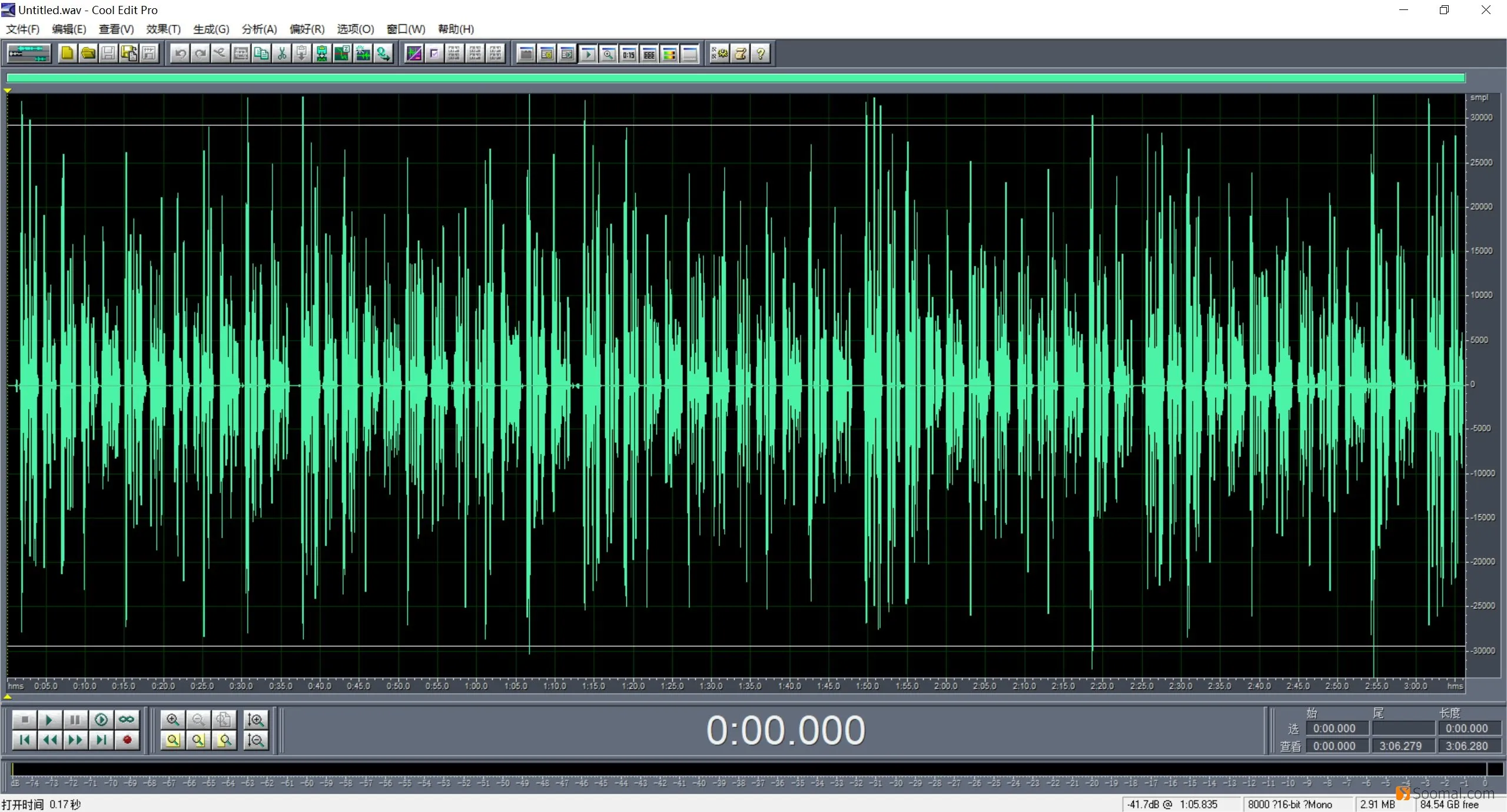The image size is (1507, 812).
Task: Click the Play transport button
Action: point(50,719)
